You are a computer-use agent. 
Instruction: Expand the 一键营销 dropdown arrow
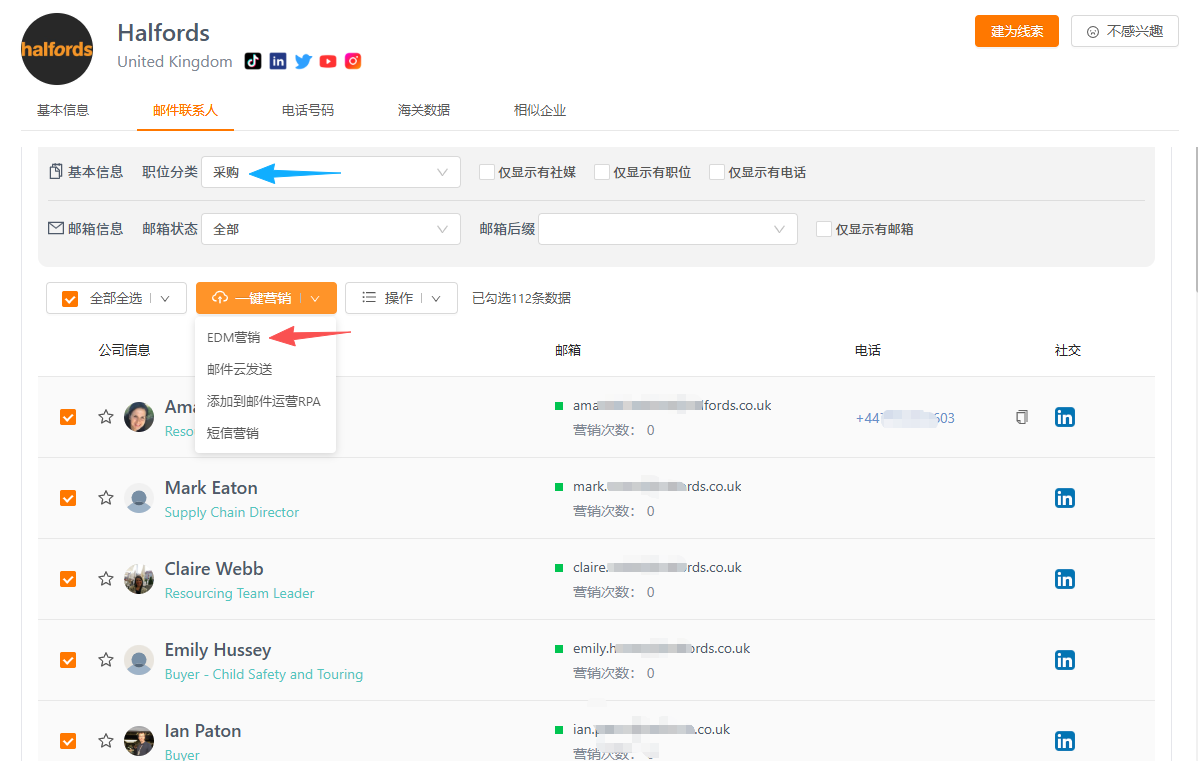(315, 299)
